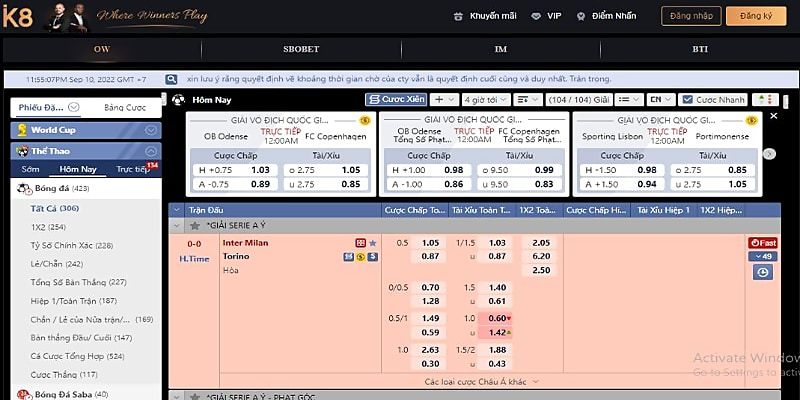The image size is (800, 400).
Task: Toggle Cược Xiên parlay mode
Action: [396, 99]
